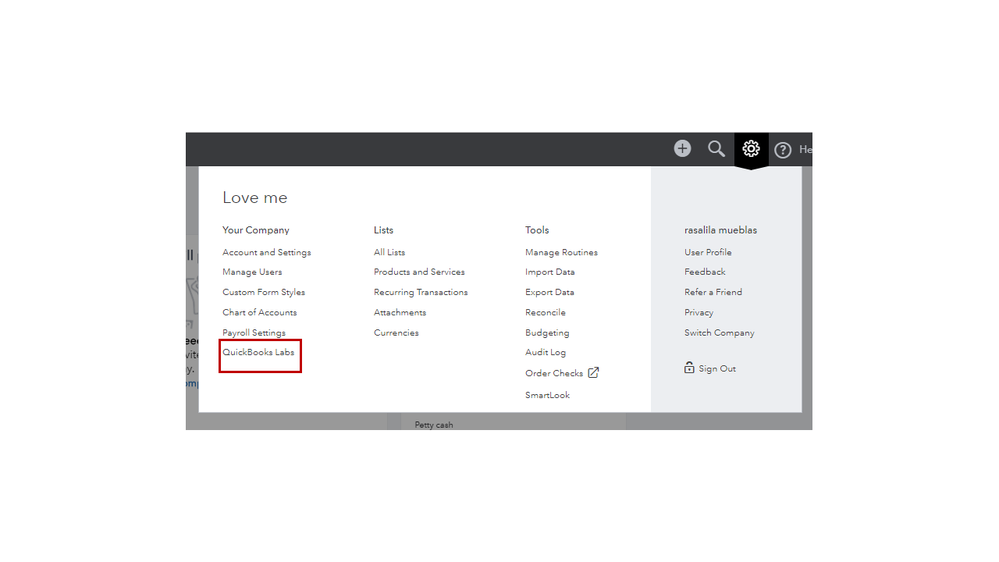Click Feedback link
999x562 pixels.
(705, 272)
